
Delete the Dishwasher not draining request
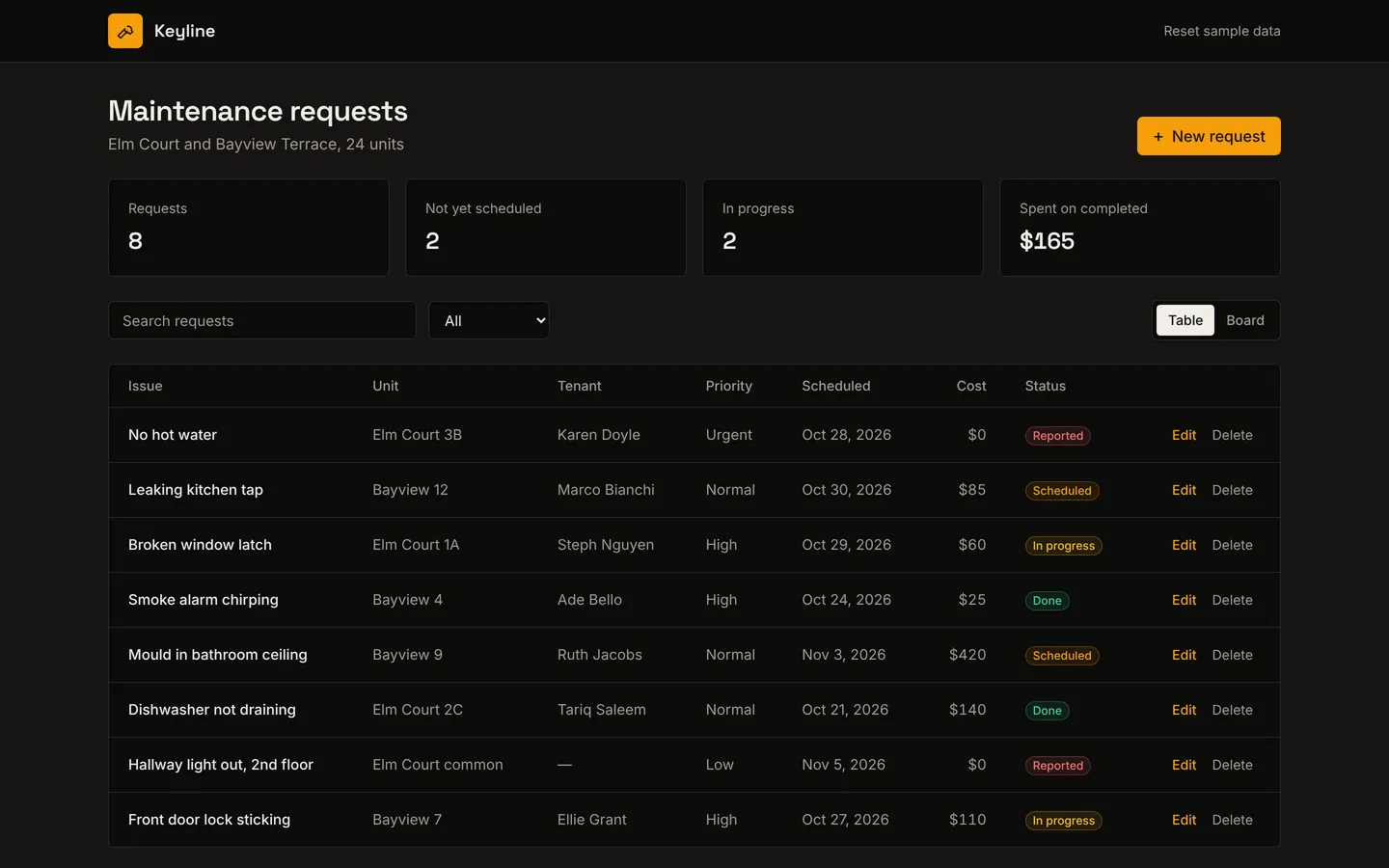[x=1232, y=710]
